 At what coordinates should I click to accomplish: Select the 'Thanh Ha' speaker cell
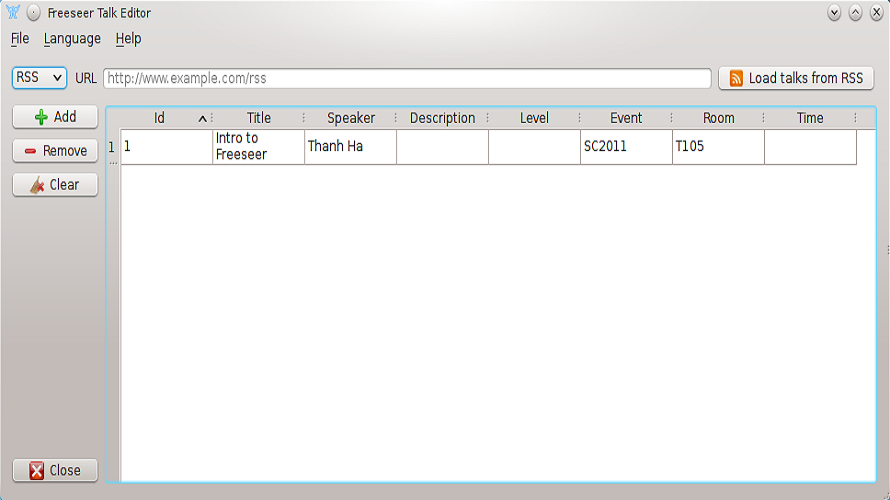pyautogui.click(x=350, y=146)
